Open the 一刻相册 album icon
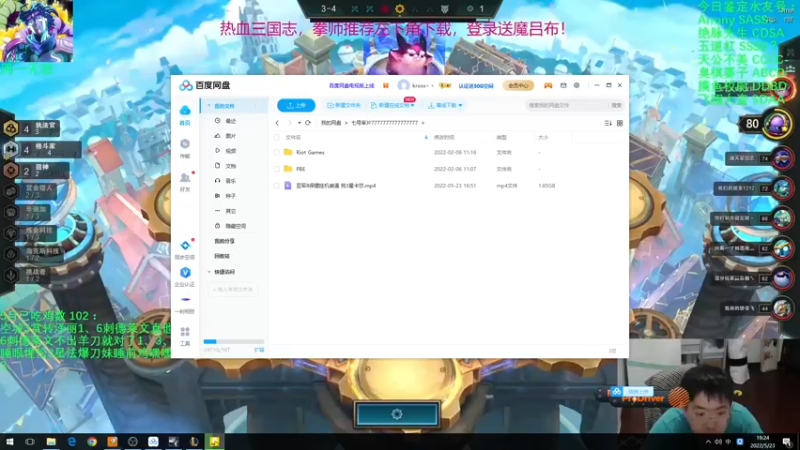The height and width of the screenshot is (450, 800). click(185, 300)
